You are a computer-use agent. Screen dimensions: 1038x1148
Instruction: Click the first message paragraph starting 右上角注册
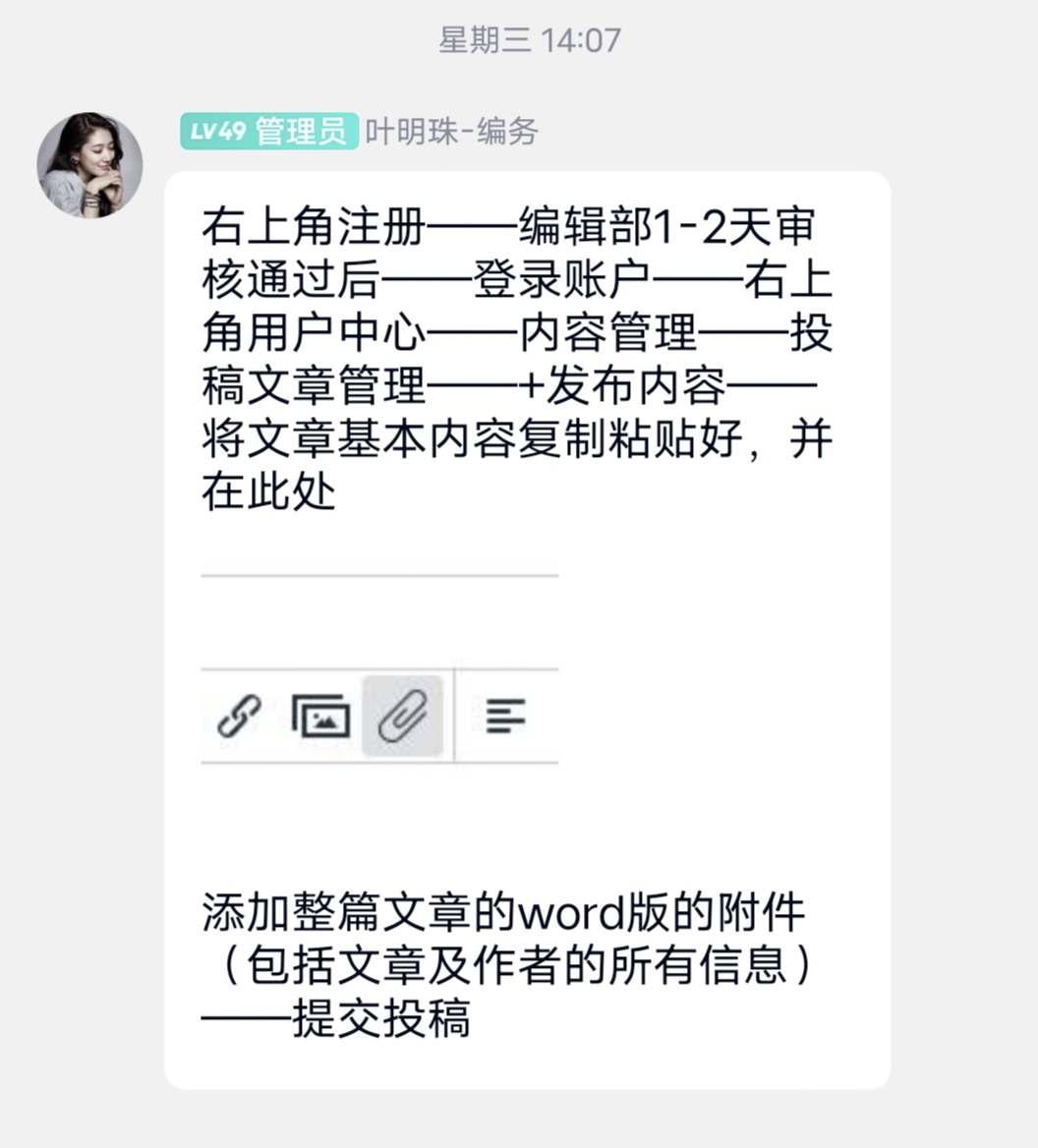517,359
